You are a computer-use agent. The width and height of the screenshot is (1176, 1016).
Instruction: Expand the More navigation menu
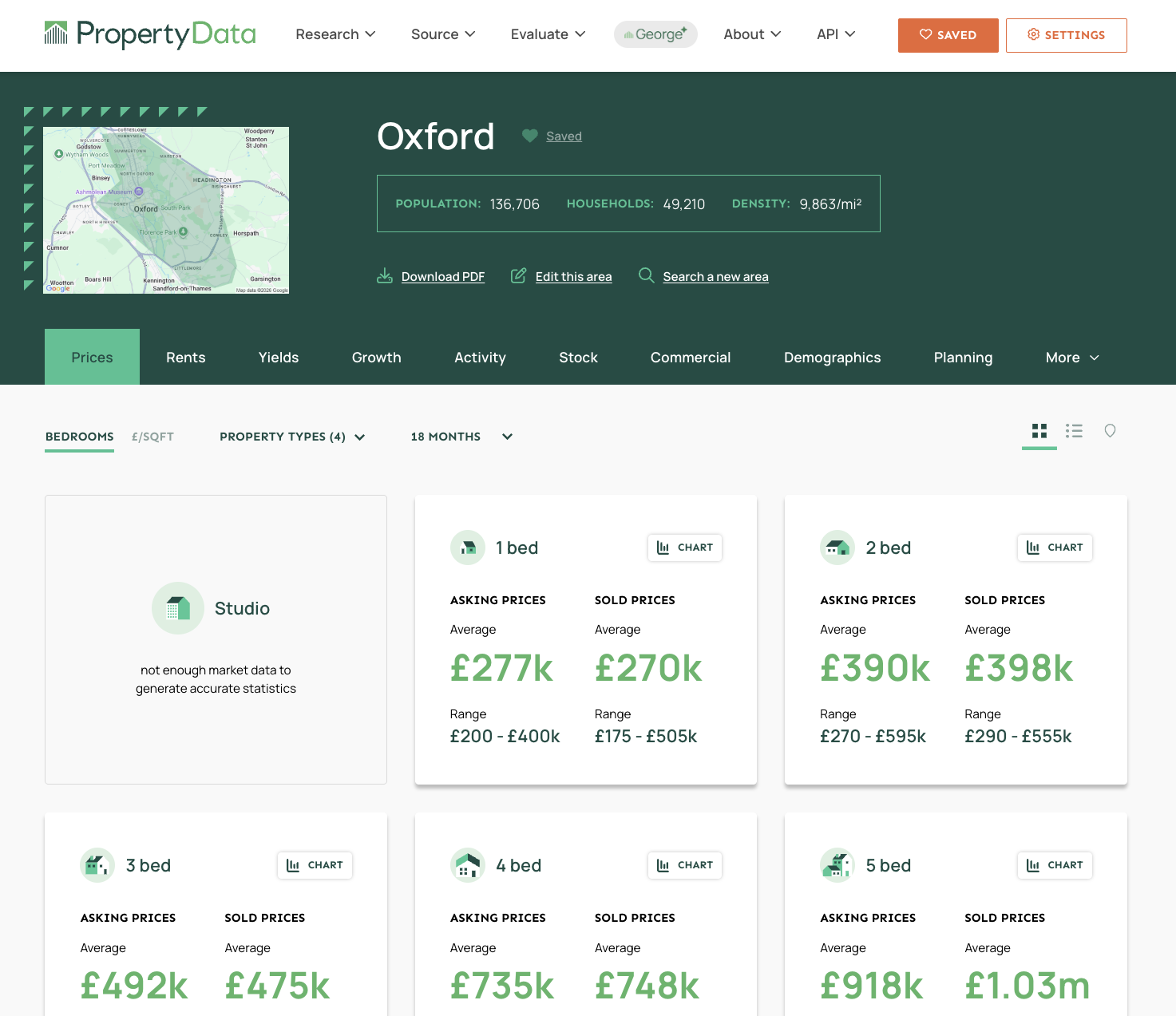[x=1072, y=357]
